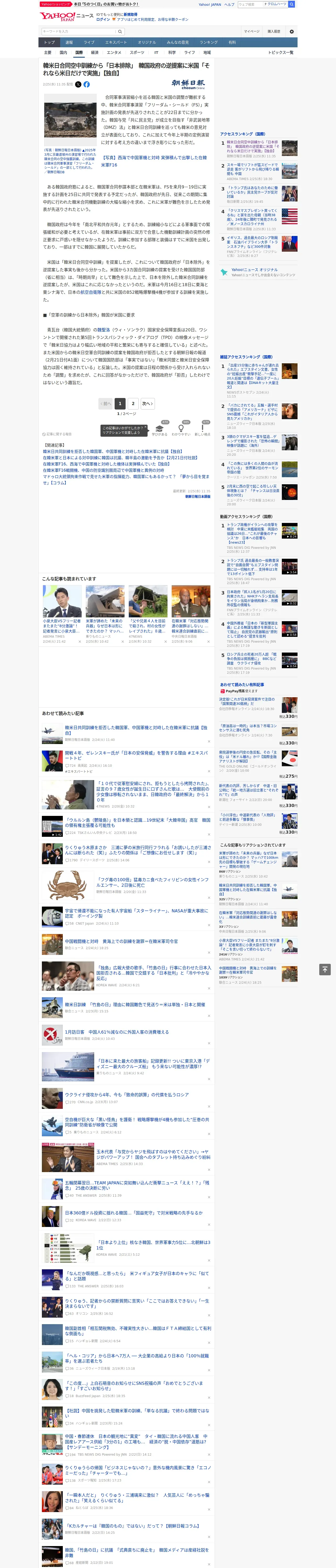Open link 西海で中国軍機と対峙 在韓米軍F16 photo
336x1568 pixels.
[154, 161]
